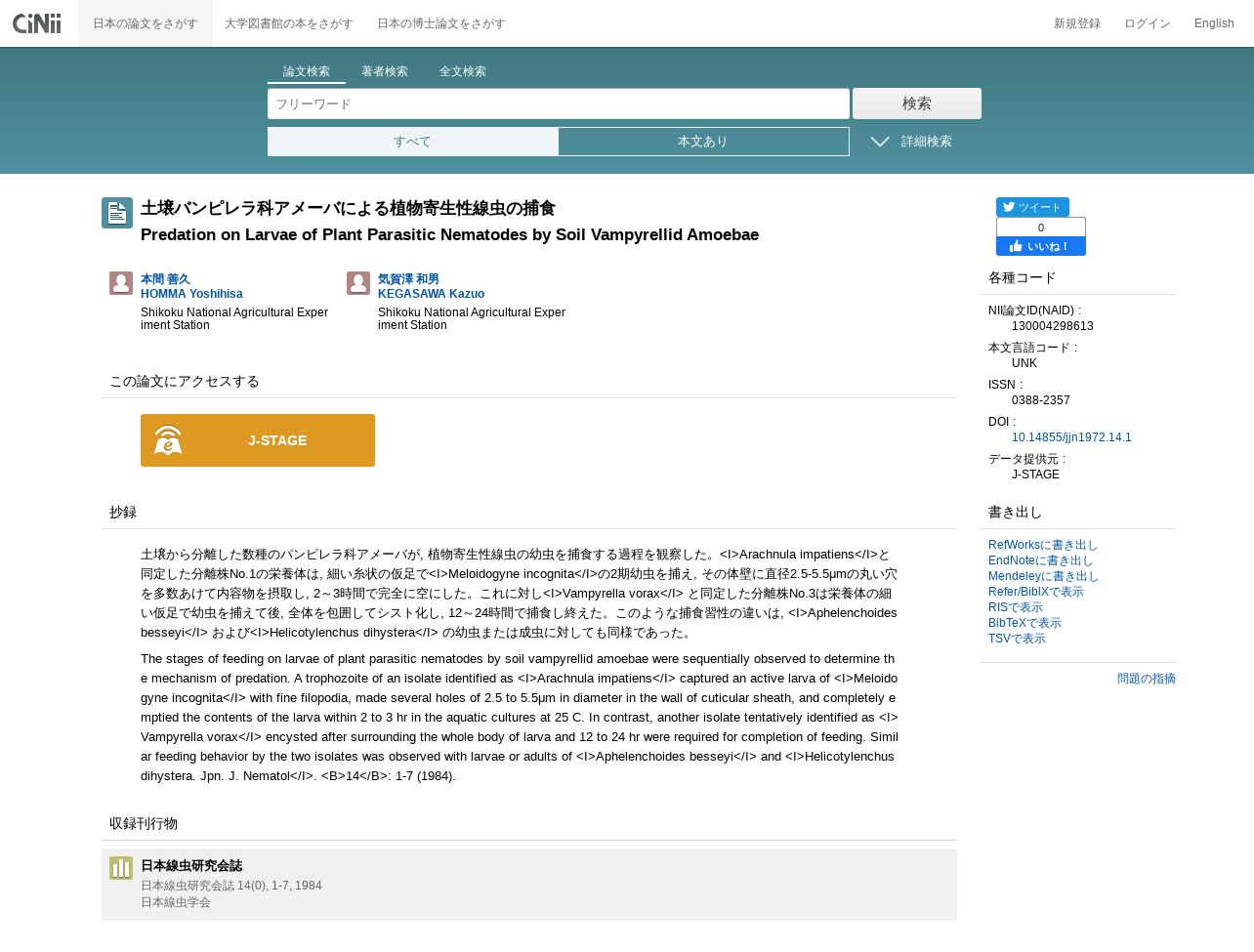This screenshot has width=1254, height=952.
Task: Click the article document icon beside the title
Action: click(x=117, y=213)
